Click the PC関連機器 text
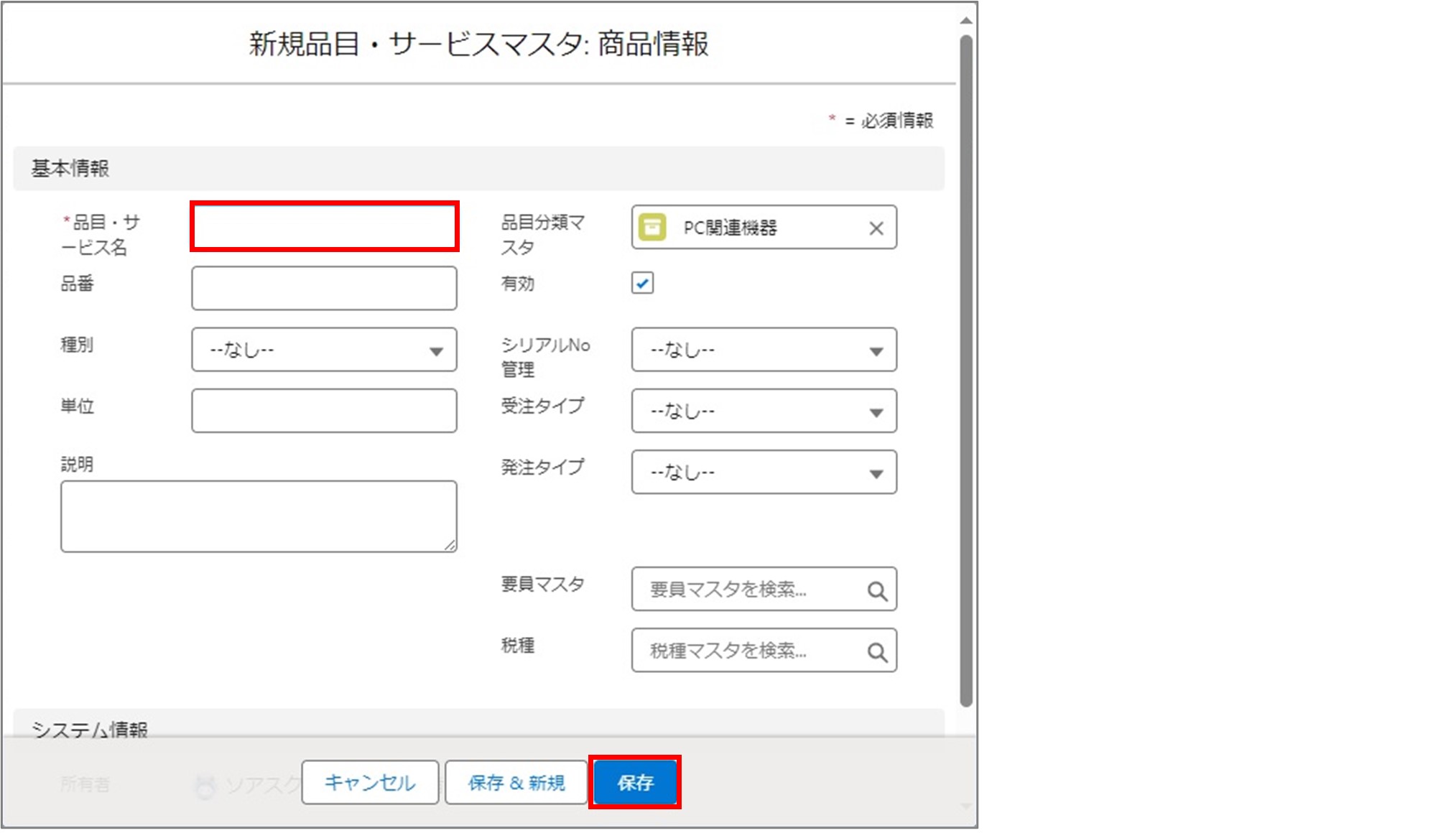Screen dimensions: 1456x833 [x=730, y=228]
